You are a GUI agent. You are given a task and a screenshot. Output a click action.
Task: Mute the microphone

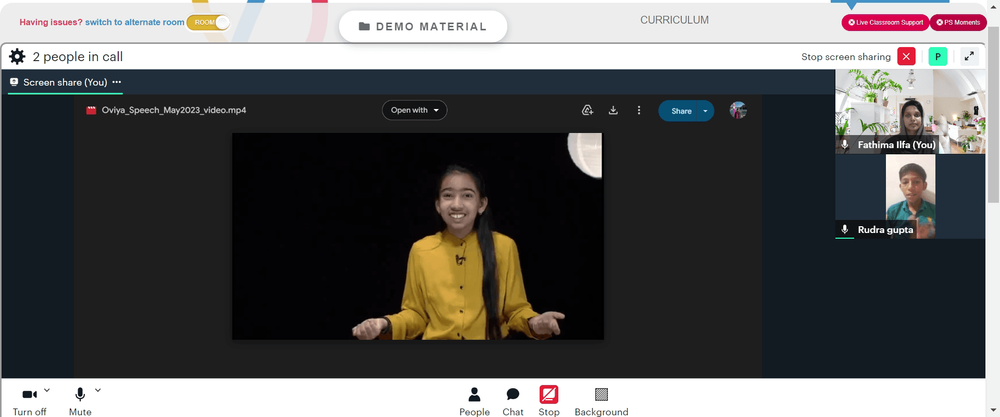point(80,402)
